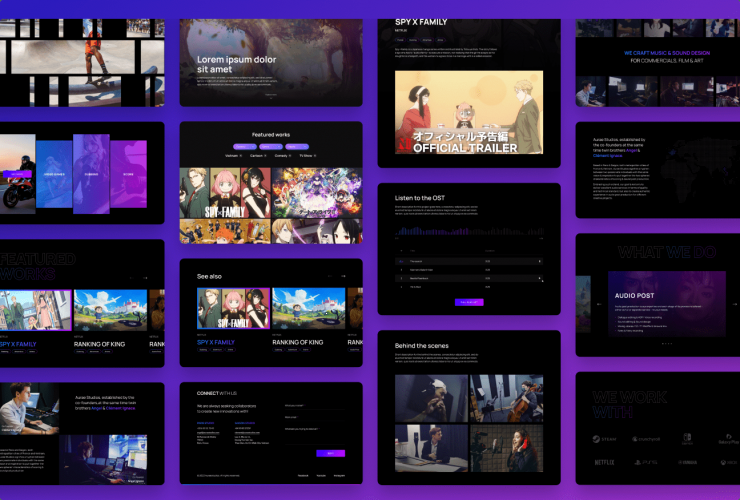The height and width of the screenshot is (500, 740).
Task: Click the Listen to the OST heading
Action: point(420,198)
